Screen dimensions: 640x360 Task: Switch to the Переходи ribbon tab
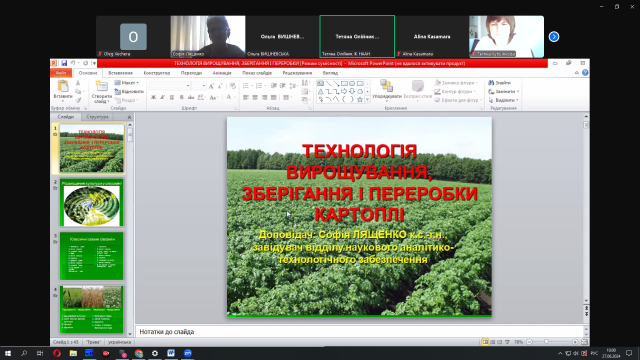[191, 73]
